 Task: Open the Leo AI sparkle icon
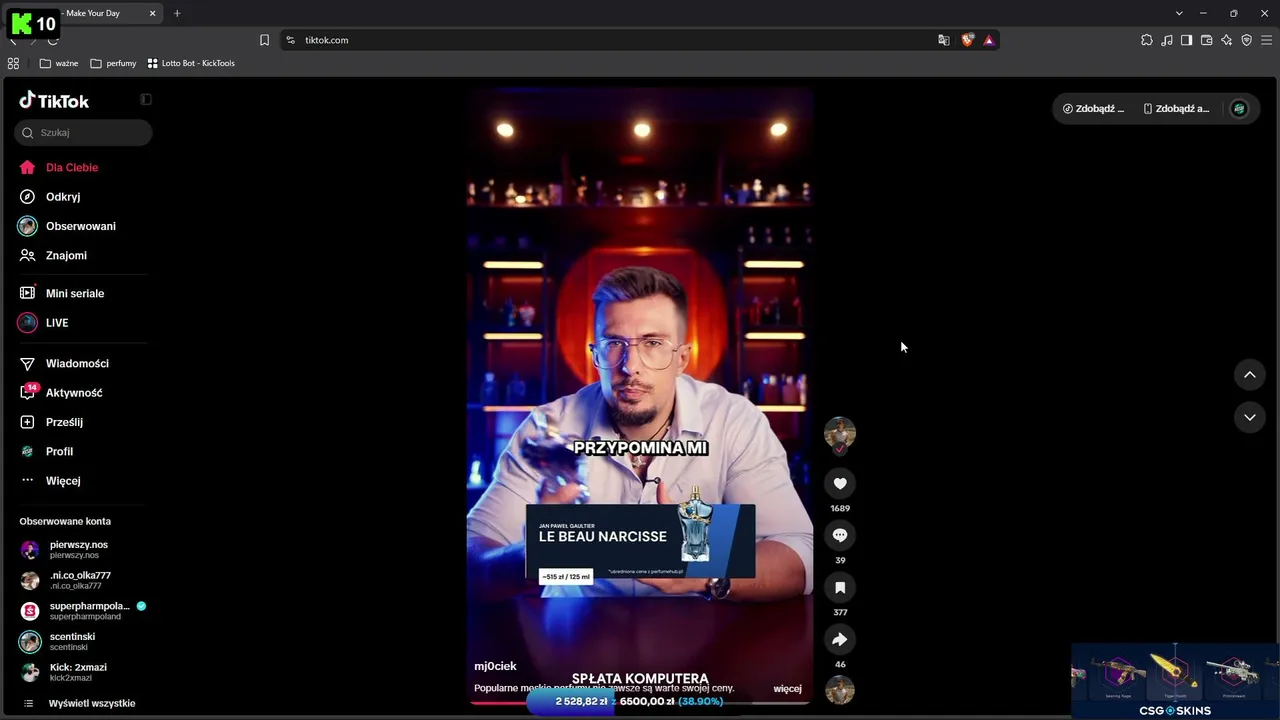tap(1226, 40)
